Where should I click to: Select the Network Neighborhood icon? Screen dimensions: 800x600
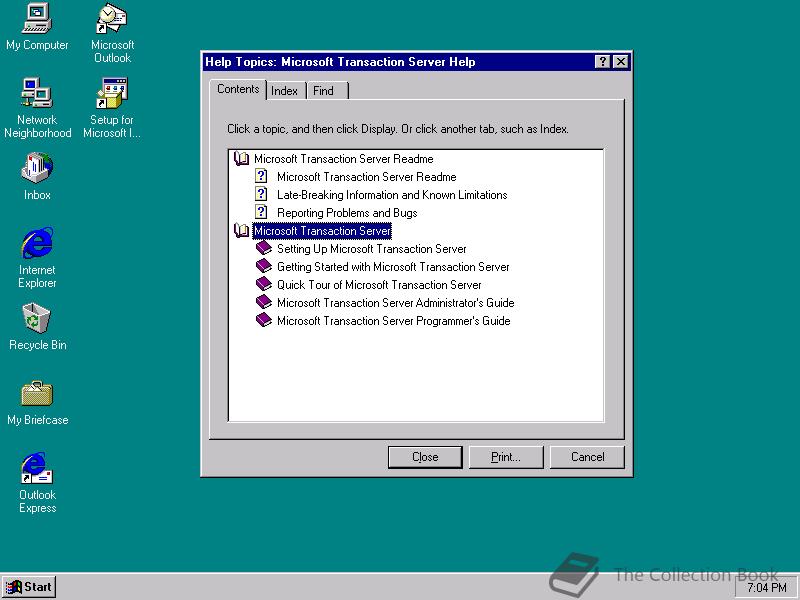[x=37, y=108]
